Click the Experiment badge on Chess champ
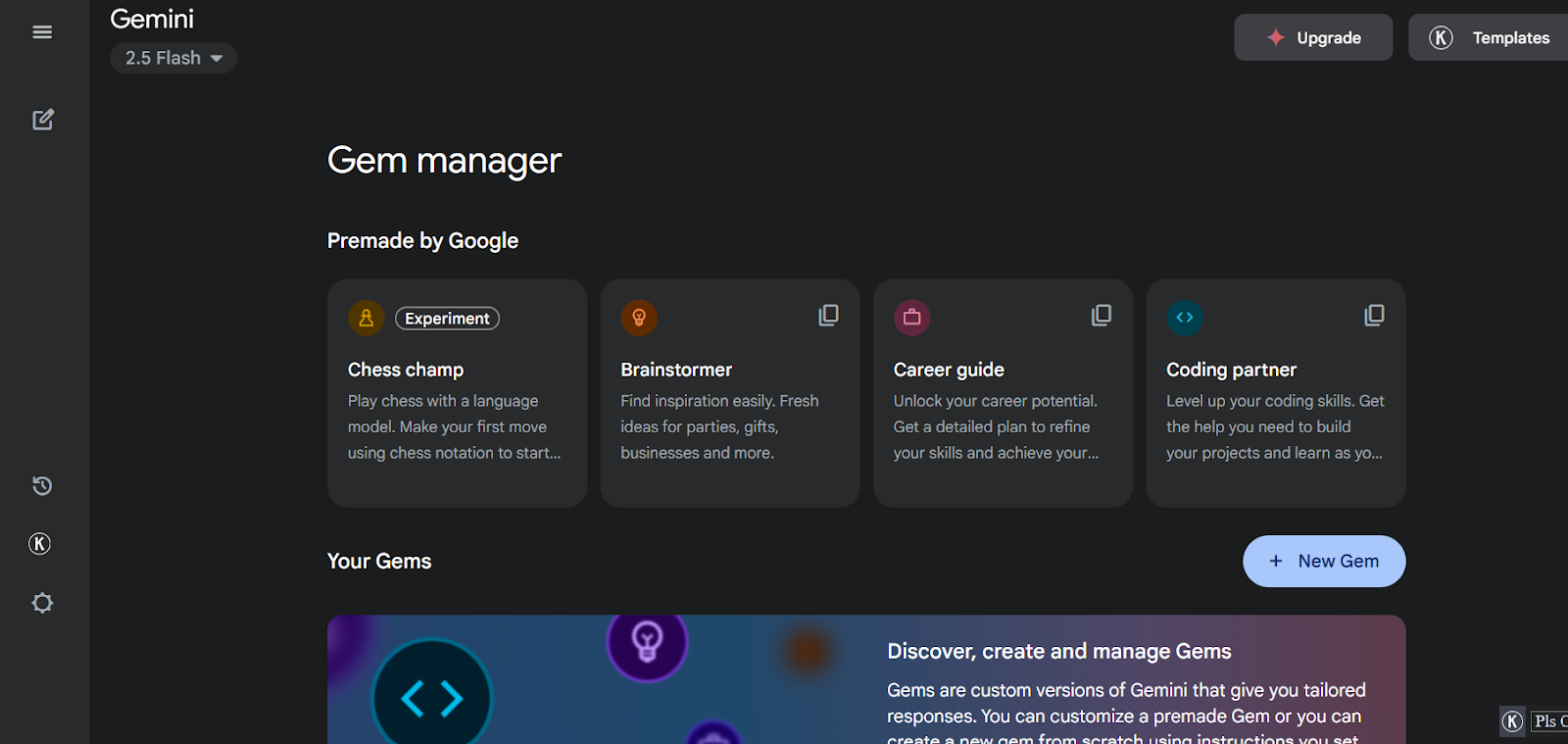 pyautogui.click(x=447, y=319)
